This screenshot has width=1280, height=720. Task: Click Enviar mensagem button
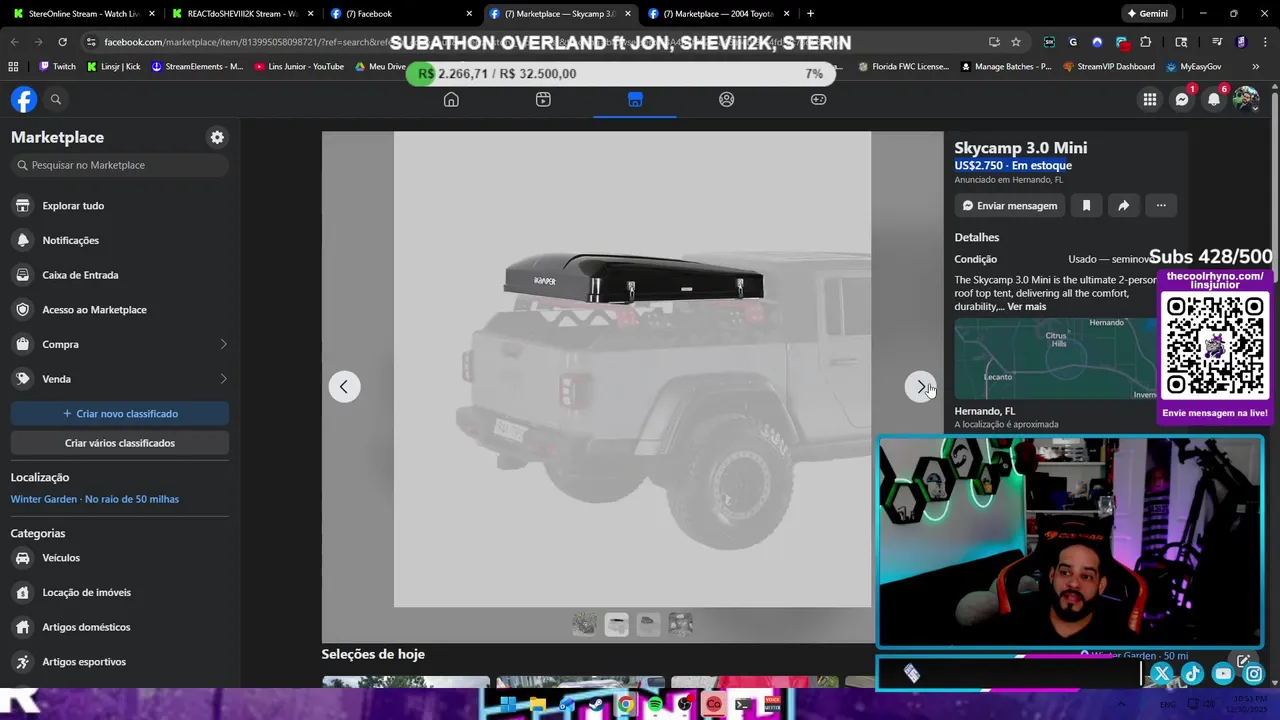pos(1009,205)
